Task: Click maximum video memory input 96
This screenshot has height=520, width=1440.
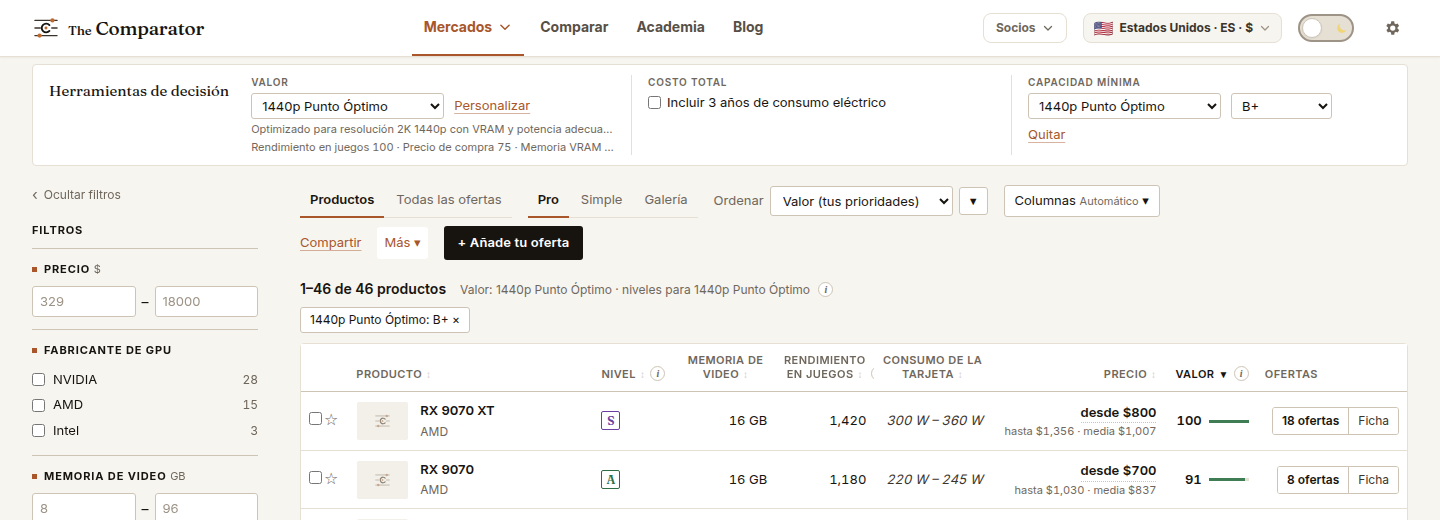Action: coord(206,507)
